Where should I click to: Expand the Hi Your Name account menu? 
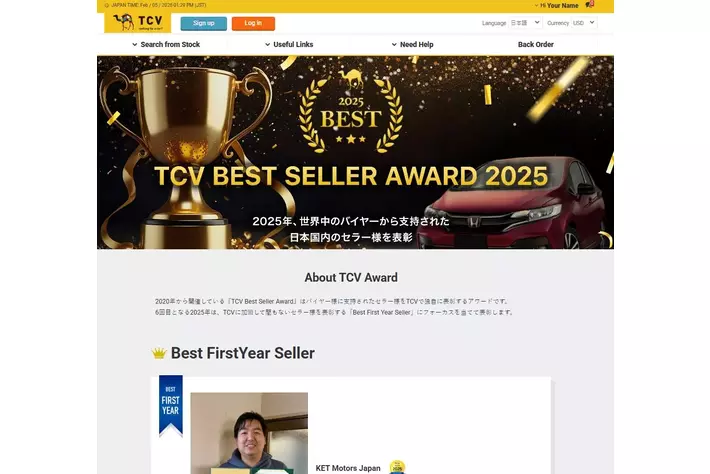pos(557,5)
